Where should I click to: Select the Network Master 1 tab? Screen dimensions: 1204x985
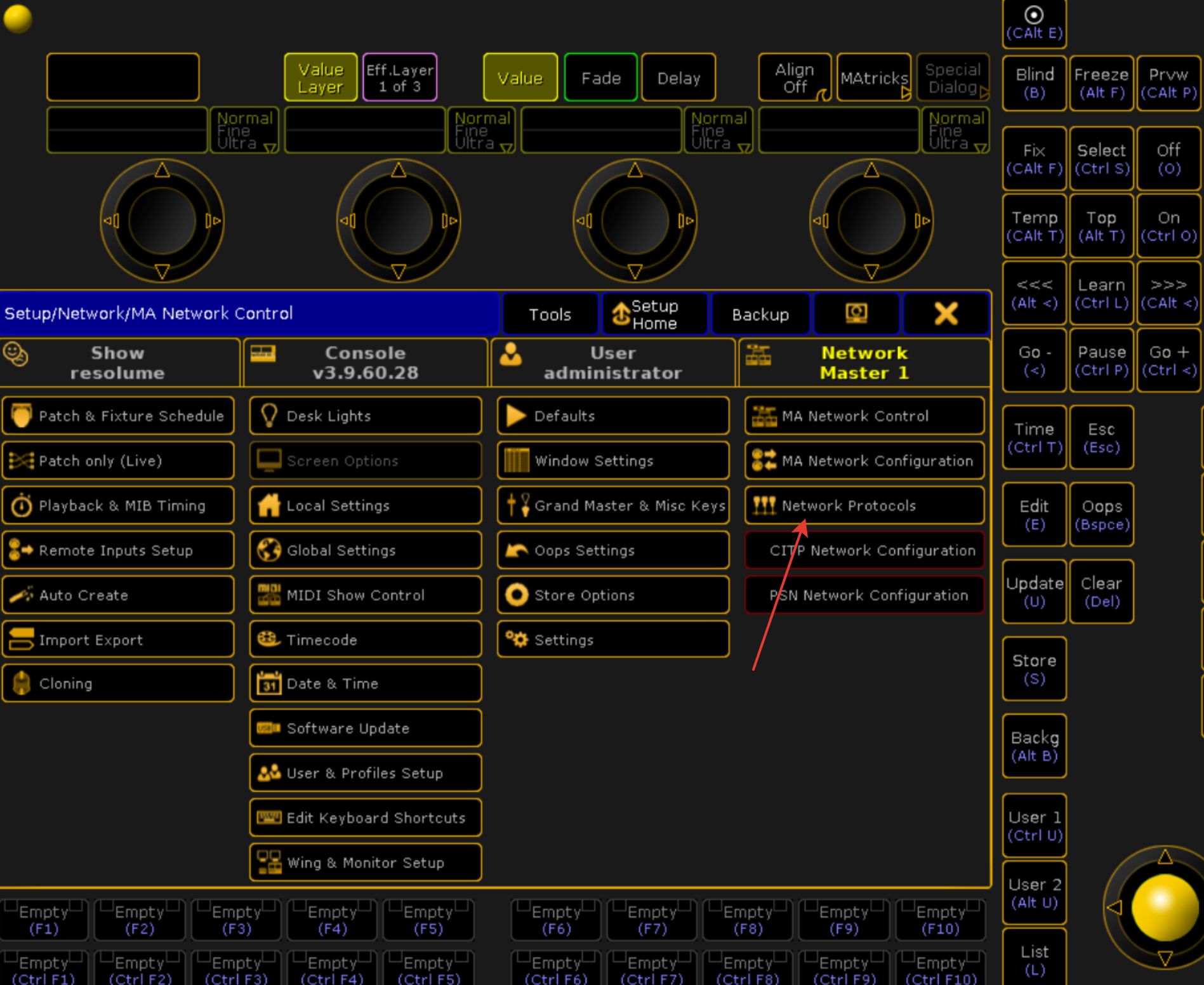(864, 362)
